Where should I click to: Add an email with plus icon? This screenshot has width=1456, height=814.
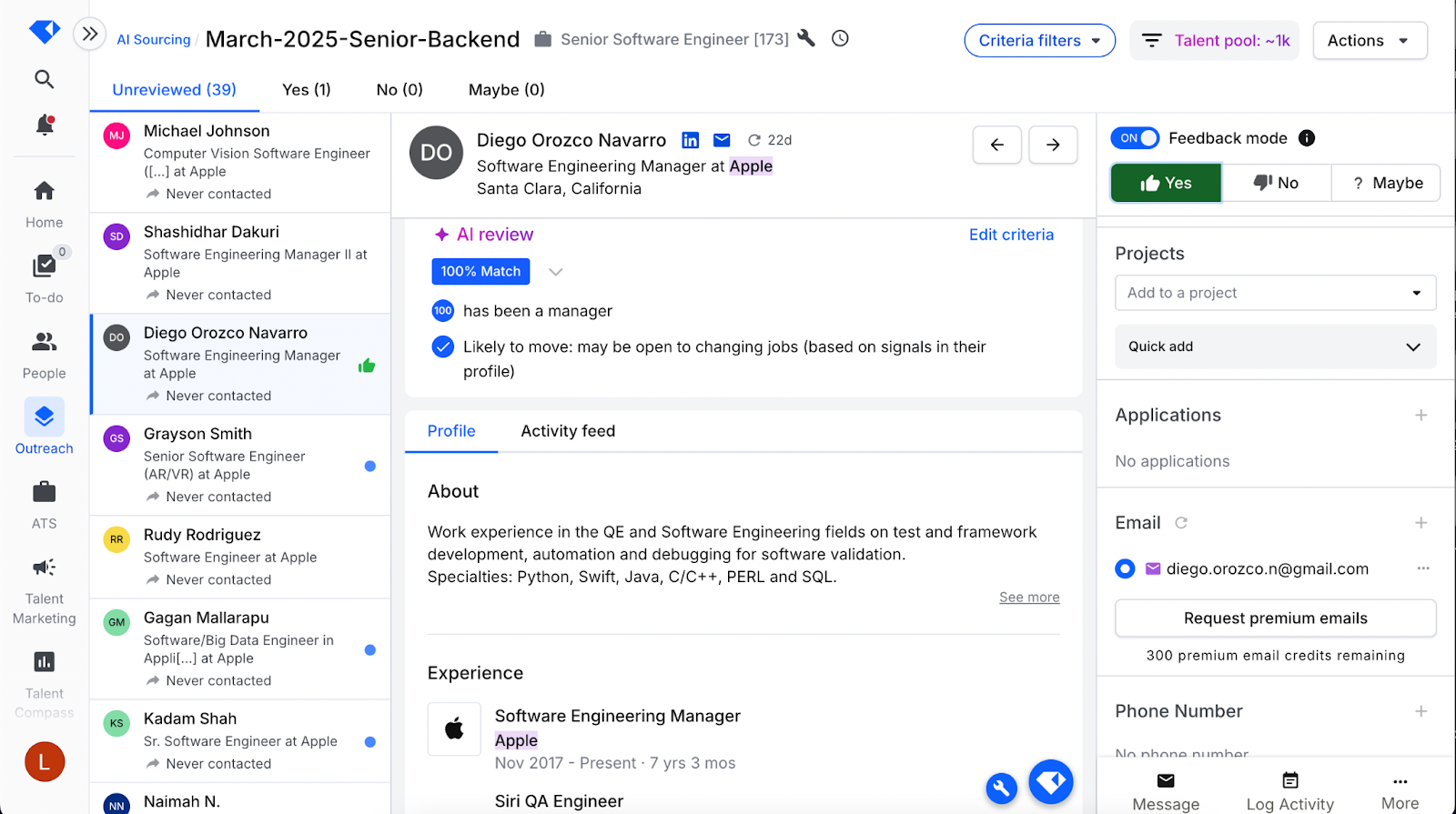coord(1421,523)
